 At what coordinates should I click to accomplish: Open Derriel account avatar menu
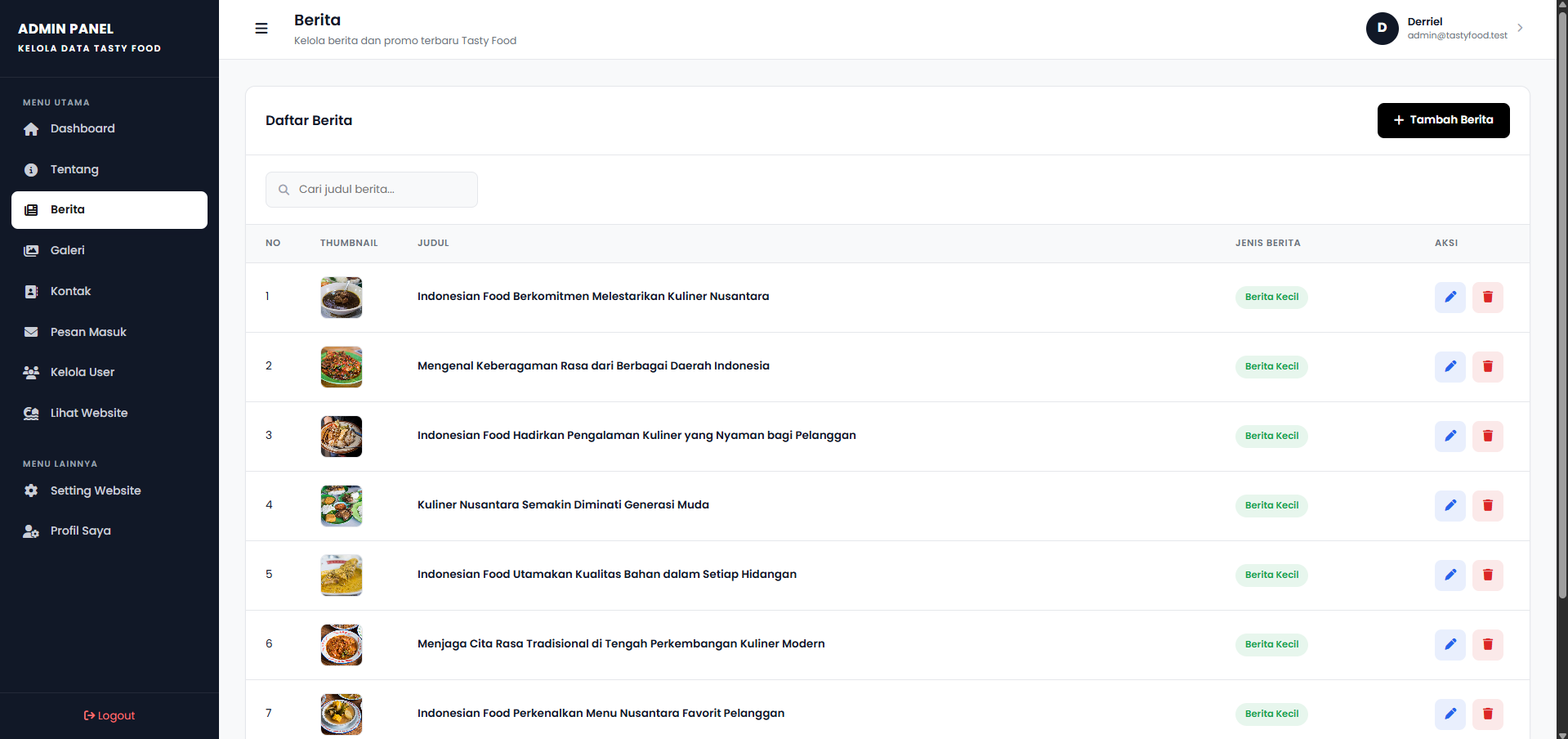click(1382, 29)
